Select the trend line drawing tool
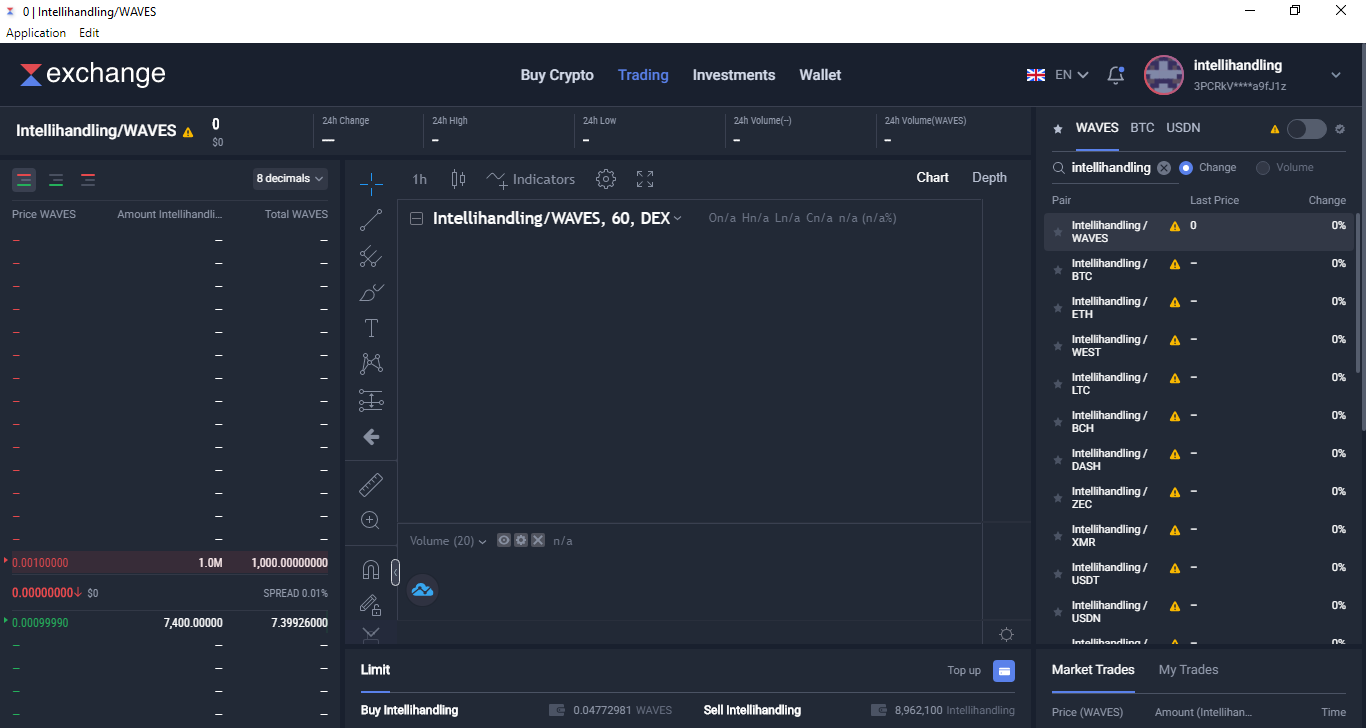Image resolution: width=1366 pixels, height=728 pixels. coord(371,220)
